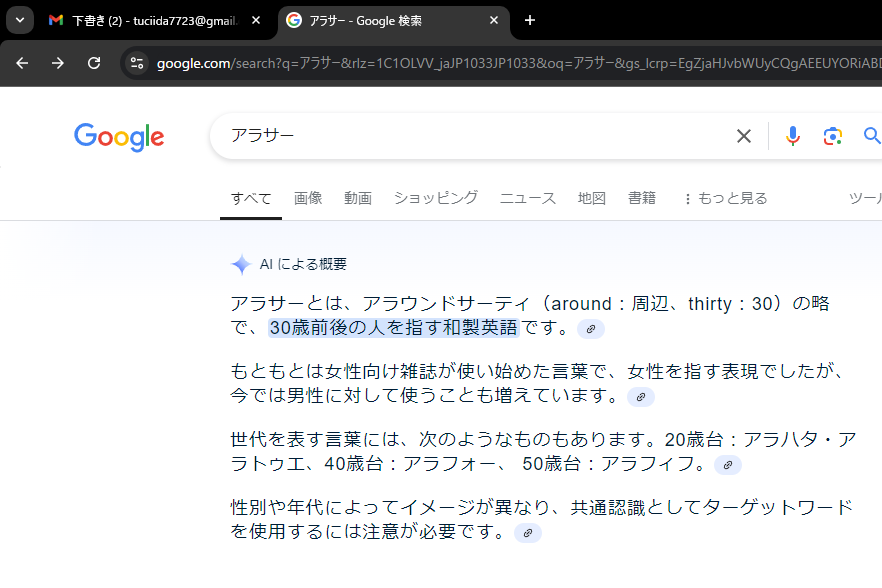882x588 pixels.
Task: Open a new browser tab
Action: (530, 21)
